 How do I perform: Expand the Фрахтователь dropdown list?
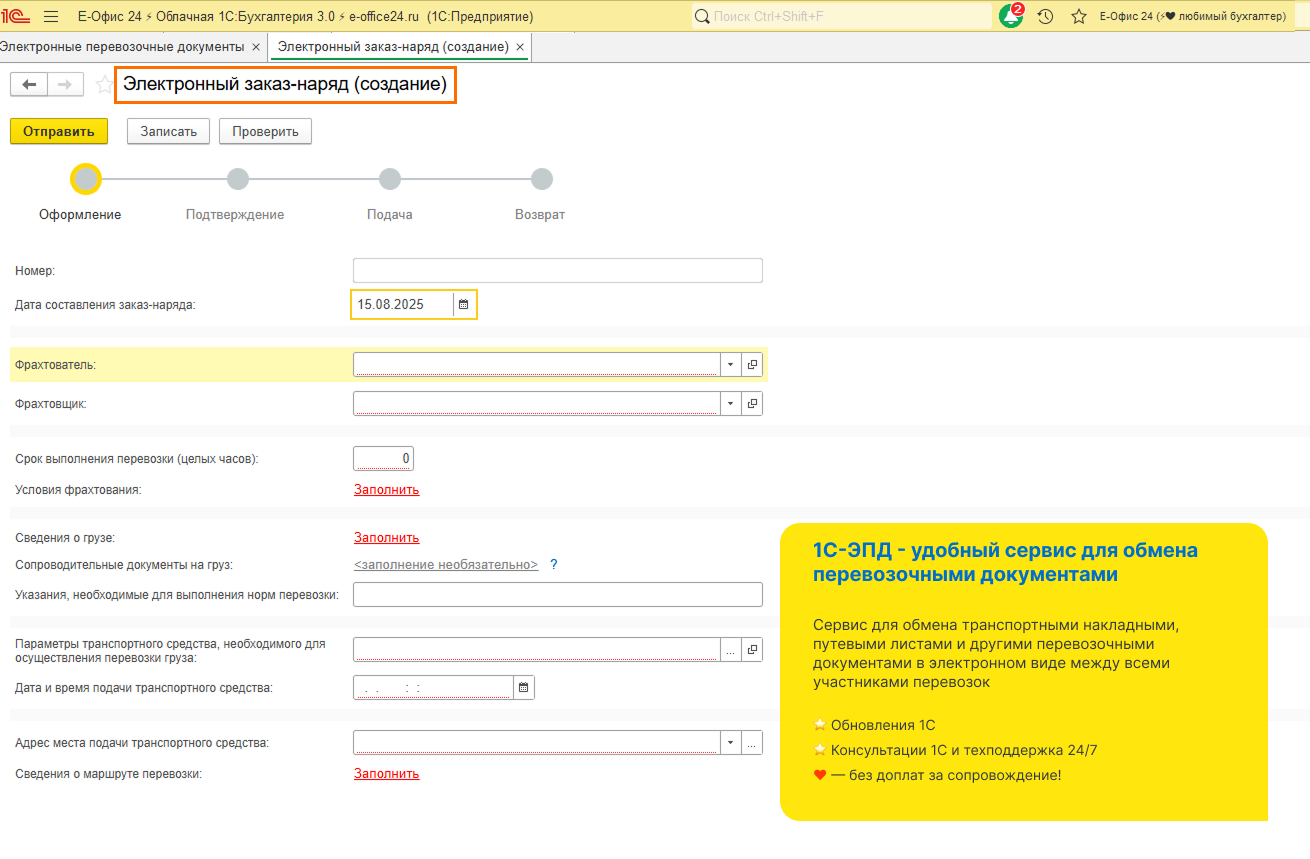point(730,365)
